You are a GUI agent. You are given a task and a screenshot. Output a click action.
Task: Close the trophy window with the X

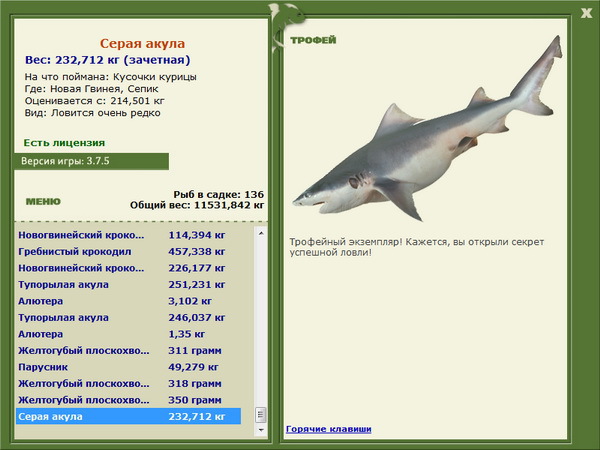(585, 13)
